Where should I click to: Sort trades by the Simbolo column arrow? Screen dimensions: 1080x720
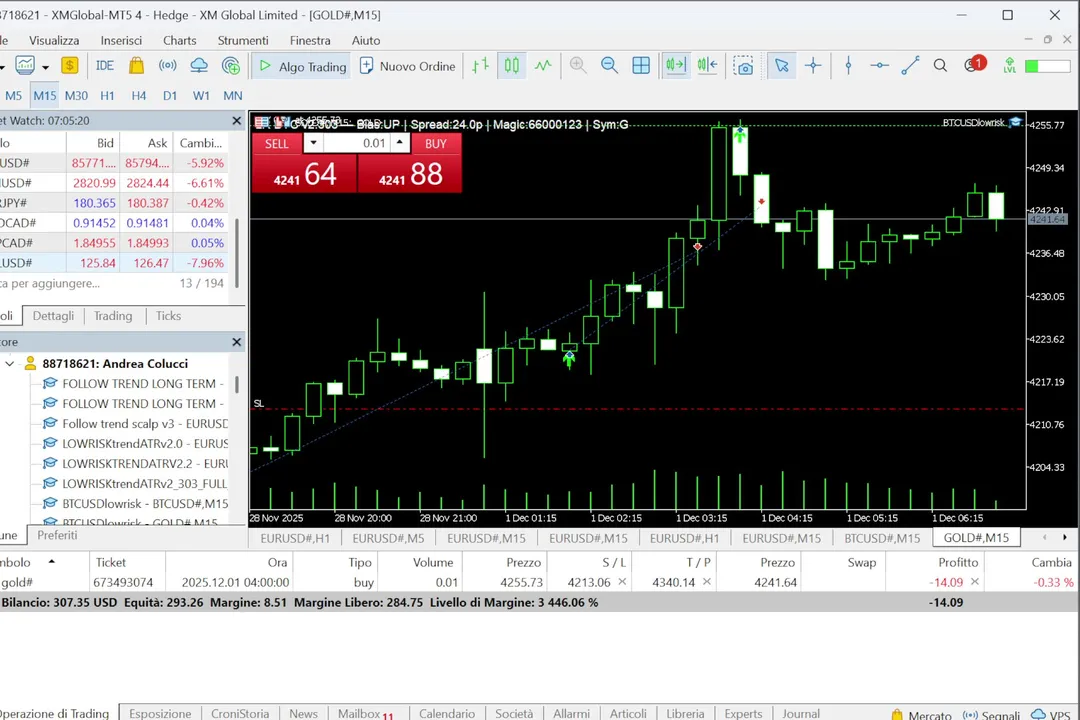click(51, 562)
